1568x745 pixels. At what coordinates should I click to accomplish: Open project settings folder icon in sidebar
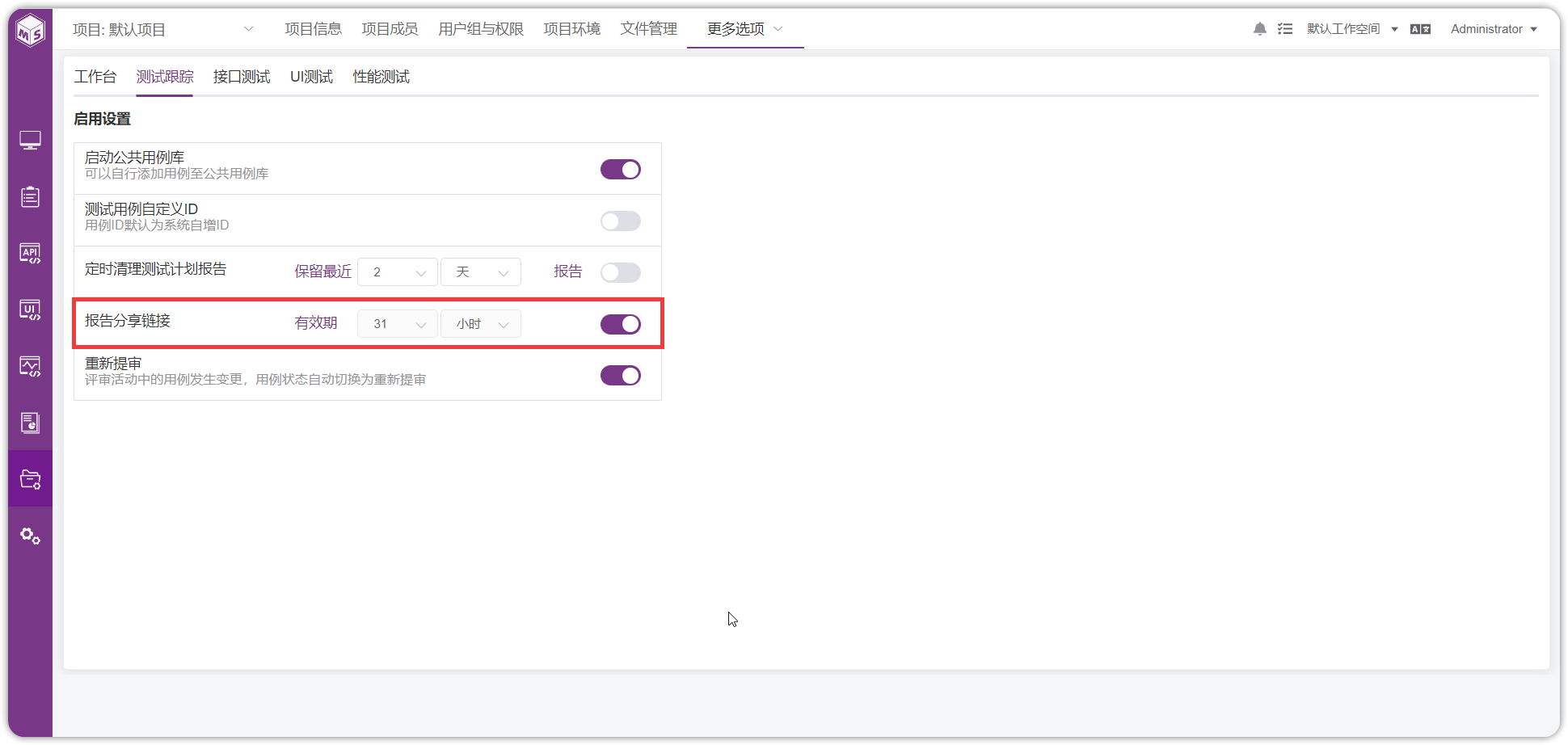[31, 479]
